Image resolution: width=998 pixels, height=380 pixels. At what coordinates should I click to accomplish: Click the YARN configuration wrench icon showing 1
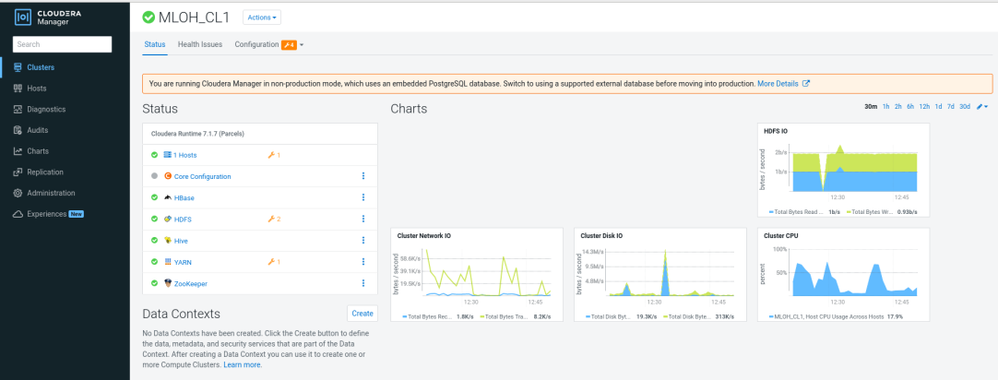pyautogui.click(x=271, y=262)
